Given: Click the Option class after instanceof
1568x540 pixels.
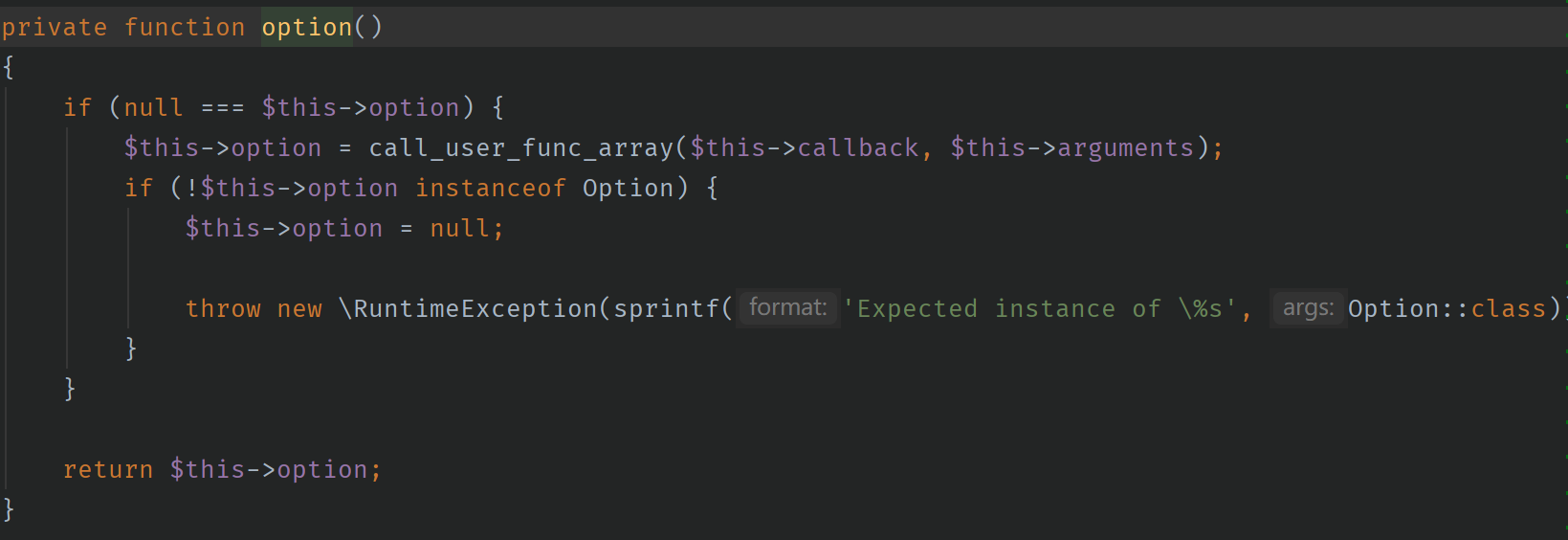Looking at the screenshot, I should pos(629,188).
